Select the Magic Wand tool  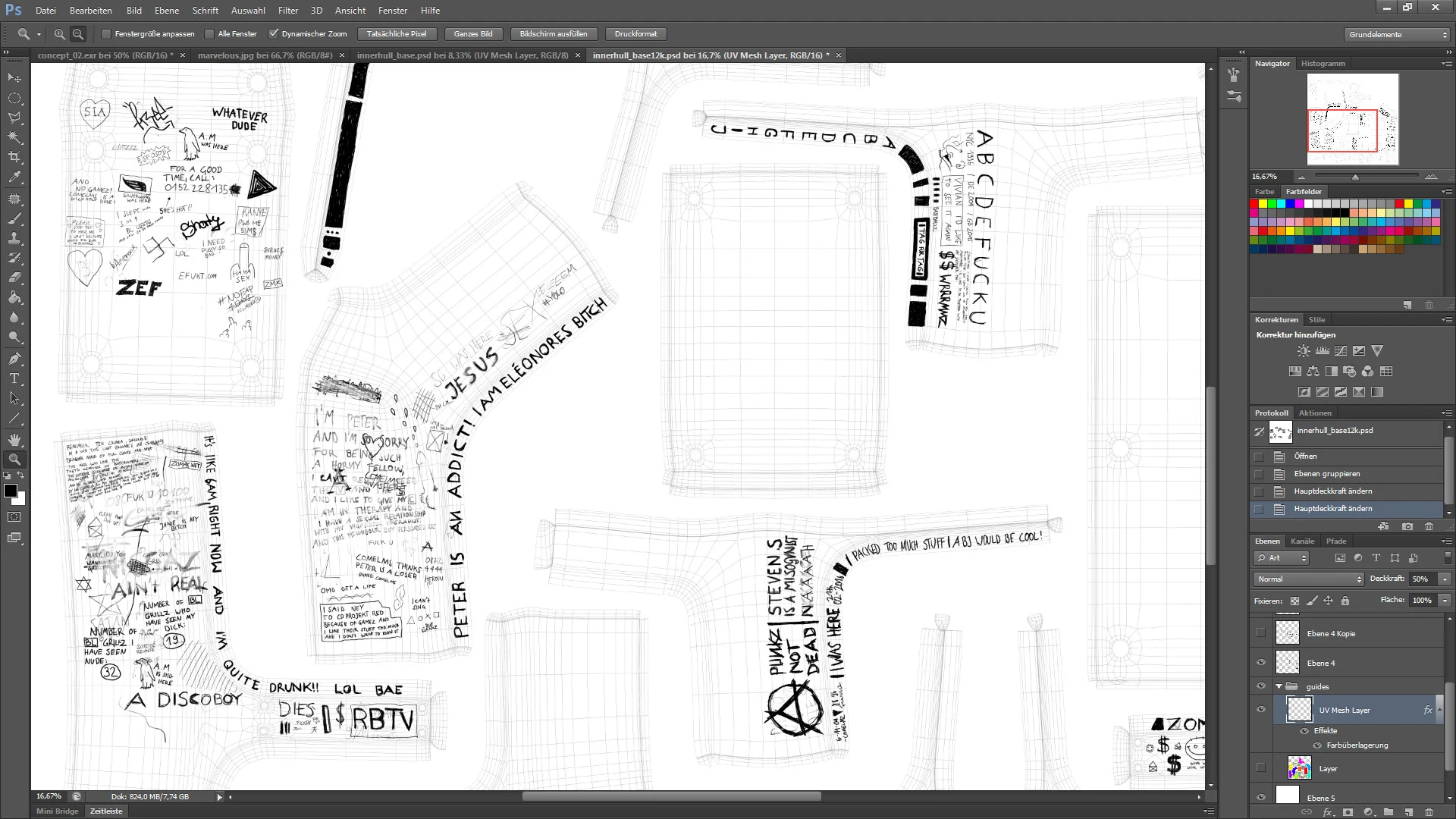(x=14, y=137)
